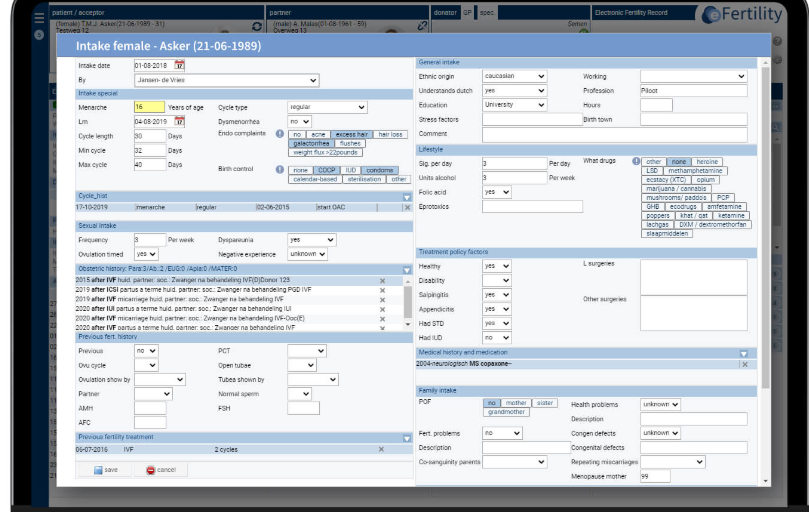Click the save button
The height and width of the screenshot is (512, 809).
(106, 469)
